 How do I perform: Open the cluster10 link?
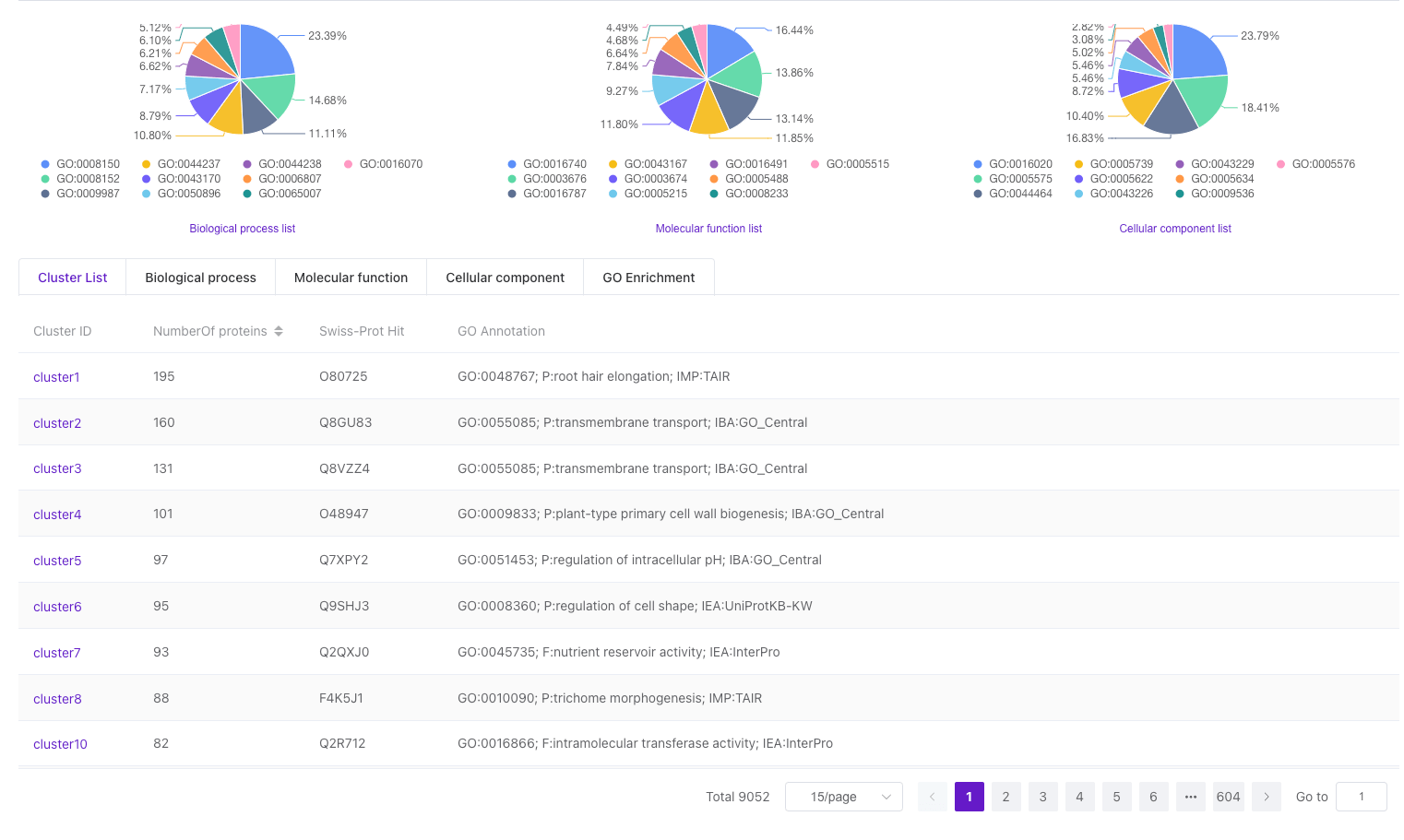pyautogui.click(x=60, y=744)
